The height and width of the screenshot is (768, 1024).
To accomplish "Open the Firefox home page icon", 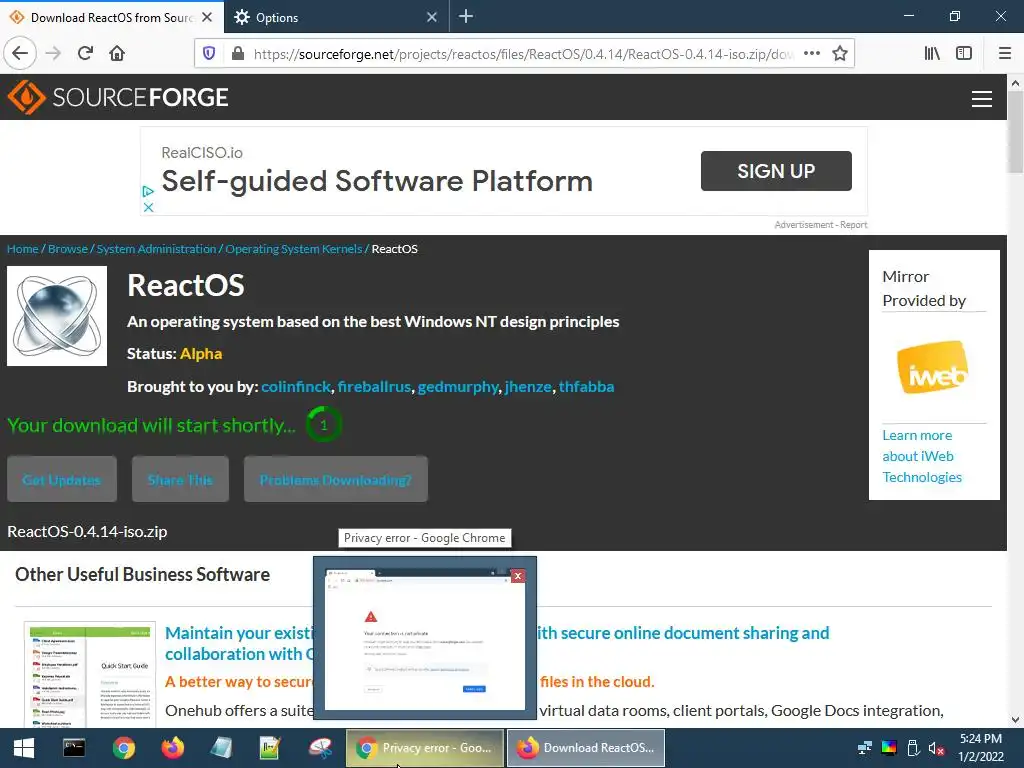I will [117, 54].
